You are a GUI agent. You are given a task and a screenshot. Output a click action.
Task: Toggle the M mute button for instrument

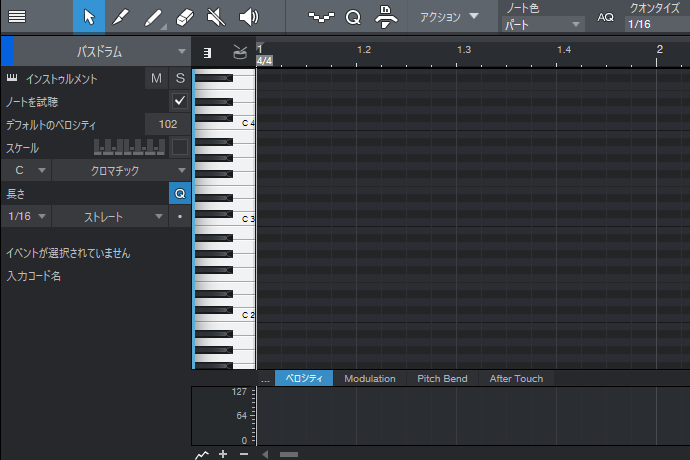(x=156, y=78)
